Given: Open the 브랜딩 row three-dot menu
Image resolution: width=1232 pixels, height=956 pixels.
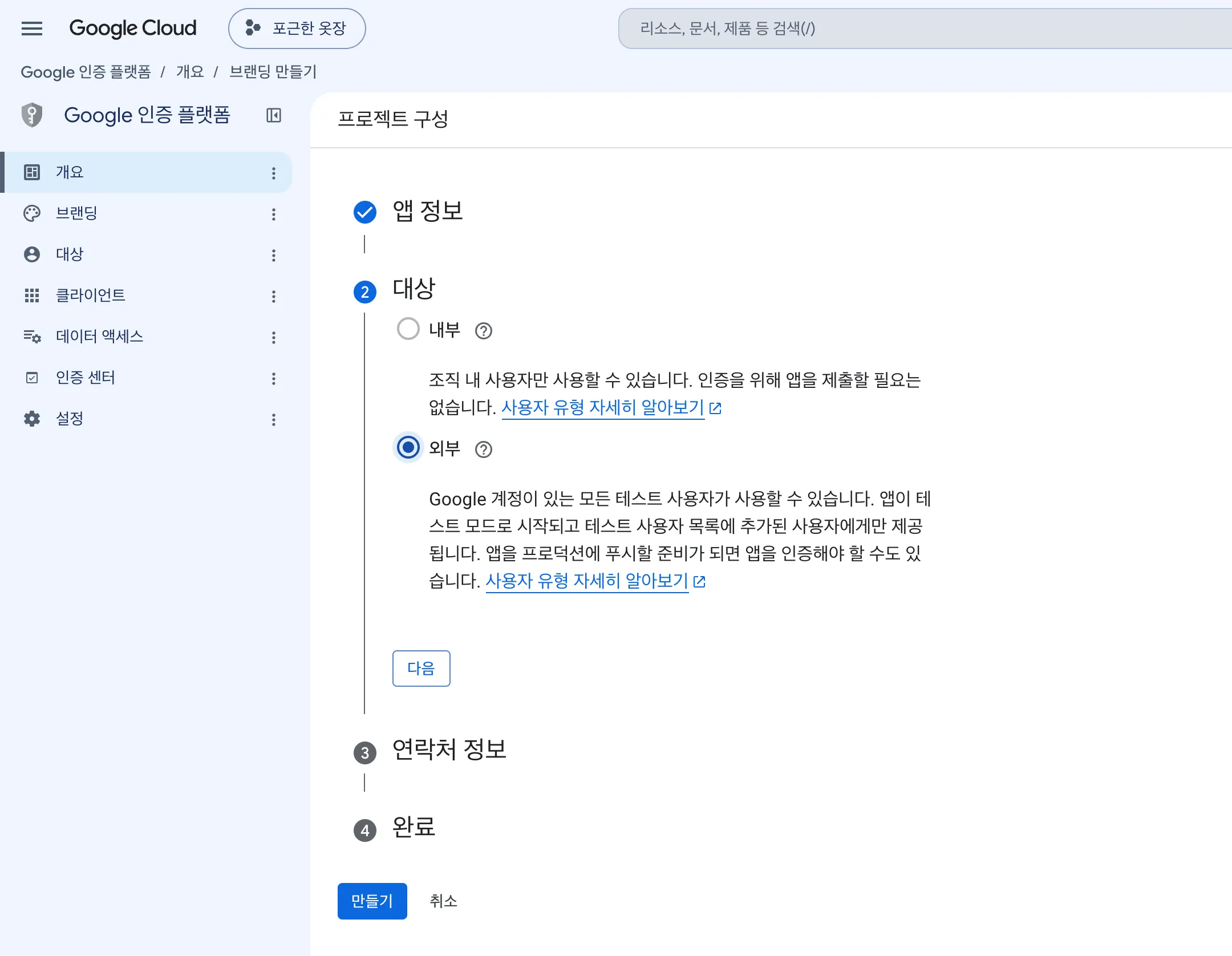Looking at the screenshot, I should (x=274, y=214).
